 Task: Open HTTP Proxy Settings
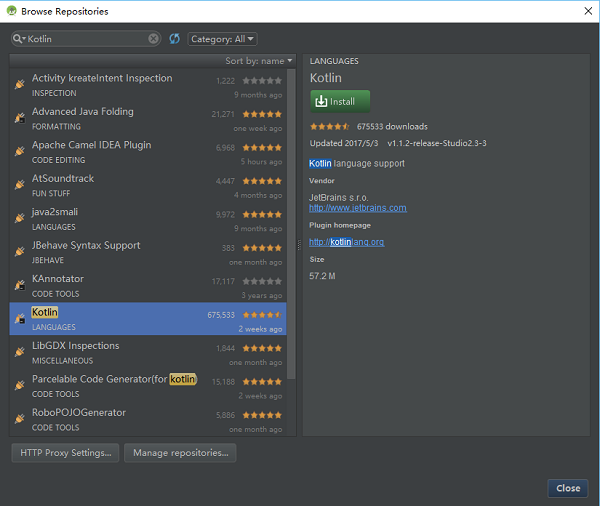[64, 453]
